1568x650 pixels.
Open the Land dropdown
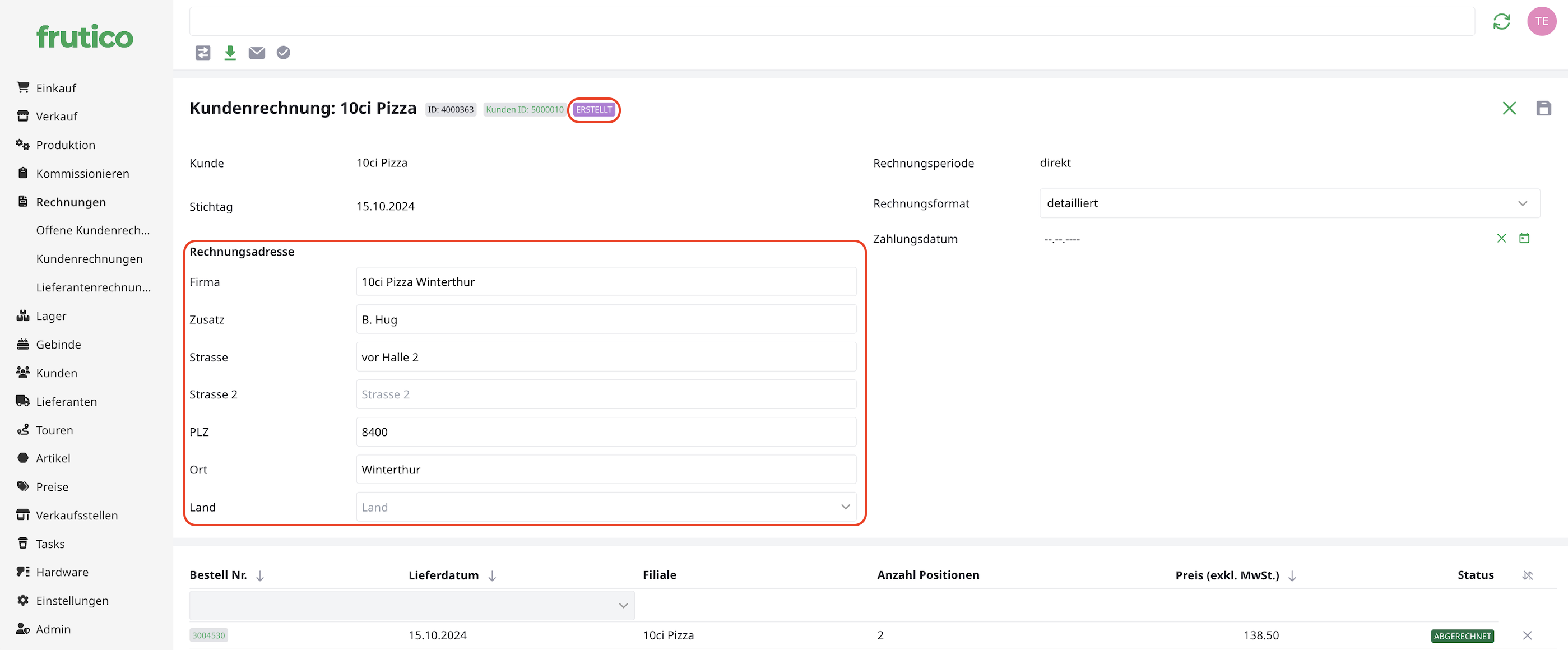pos(606,507)
